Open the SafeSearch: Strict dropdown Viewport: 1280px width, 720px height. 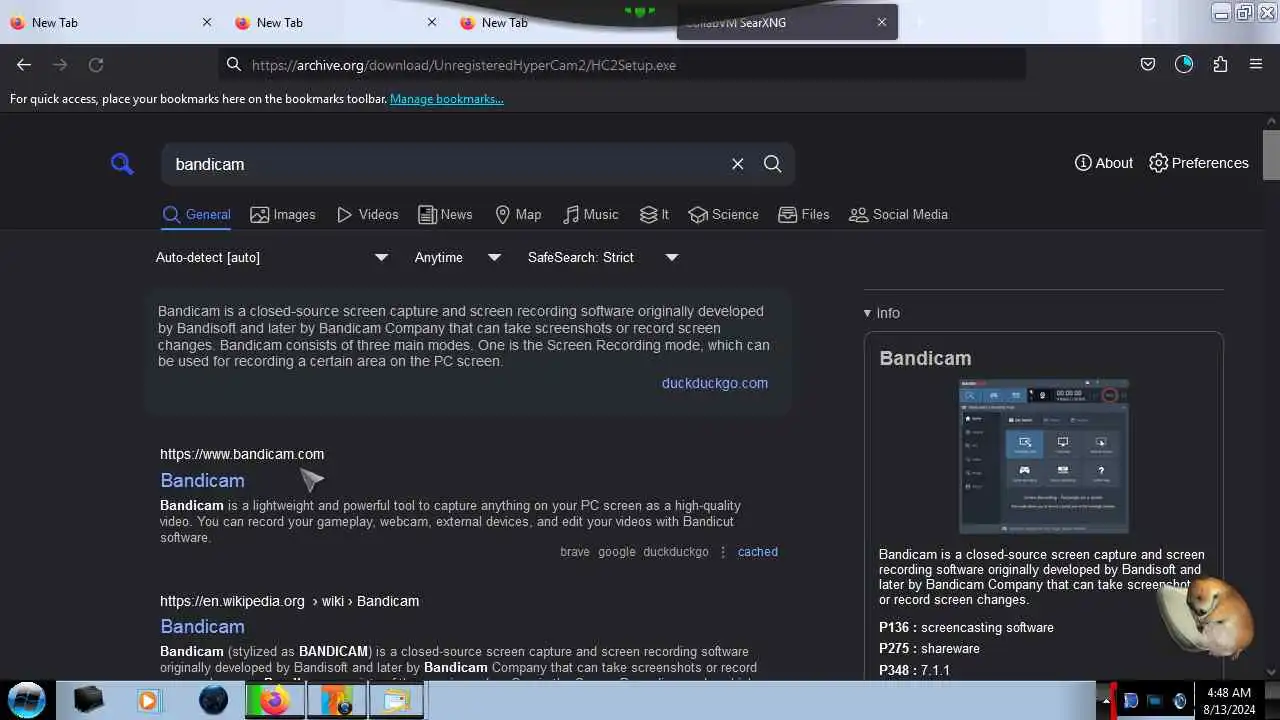tap(603, 257)
